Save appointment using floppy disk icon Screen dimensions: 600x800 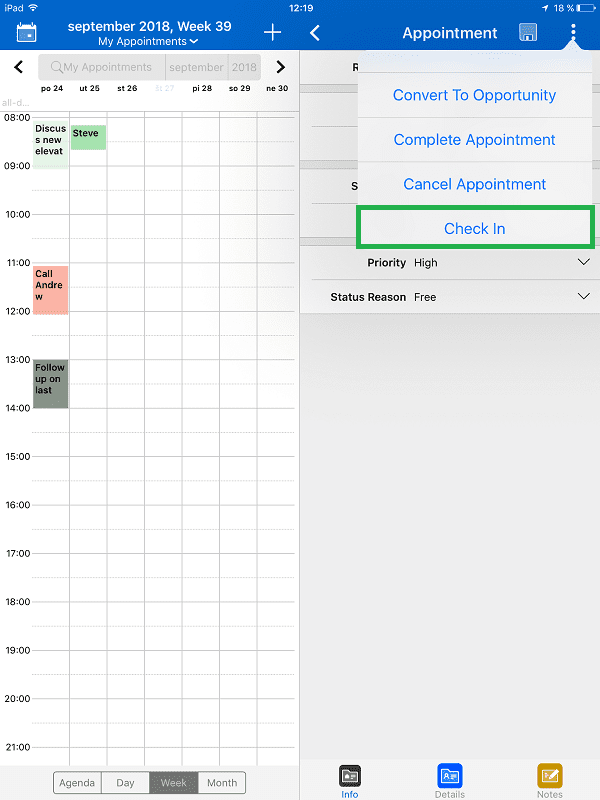528,33
